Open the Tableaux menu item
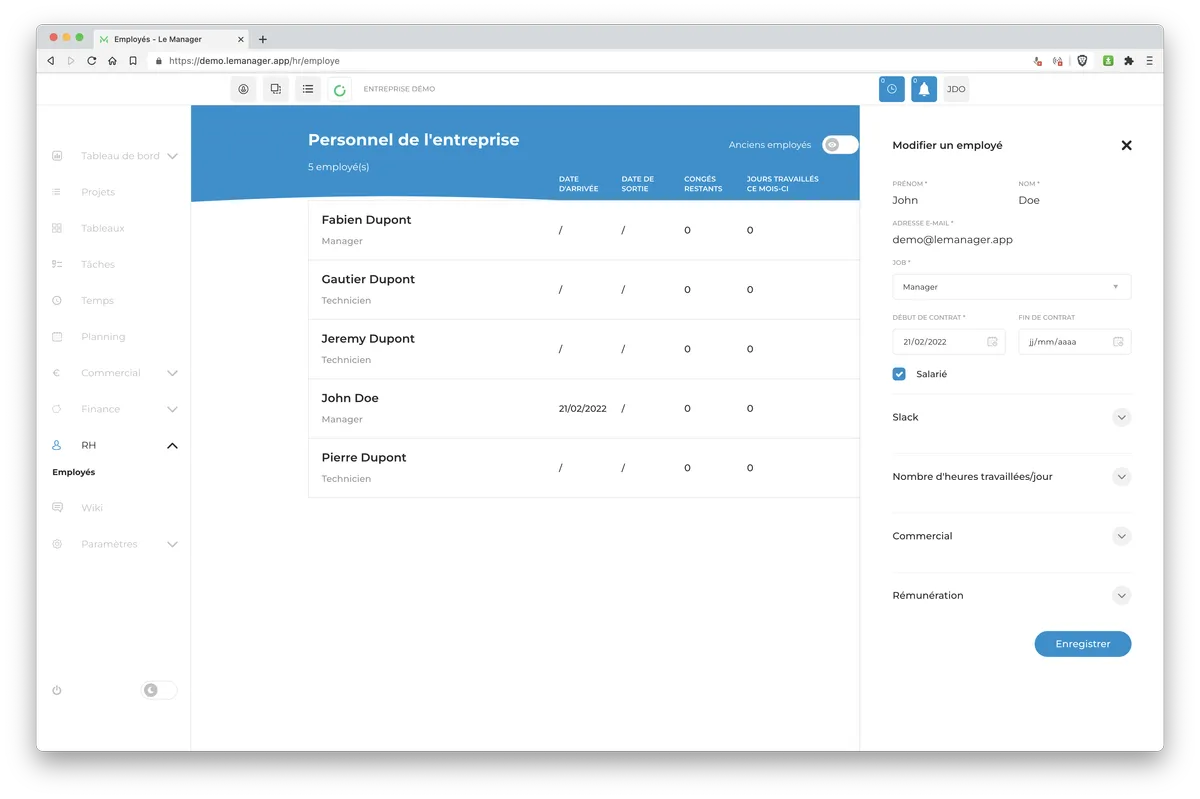 click(103, 228)
